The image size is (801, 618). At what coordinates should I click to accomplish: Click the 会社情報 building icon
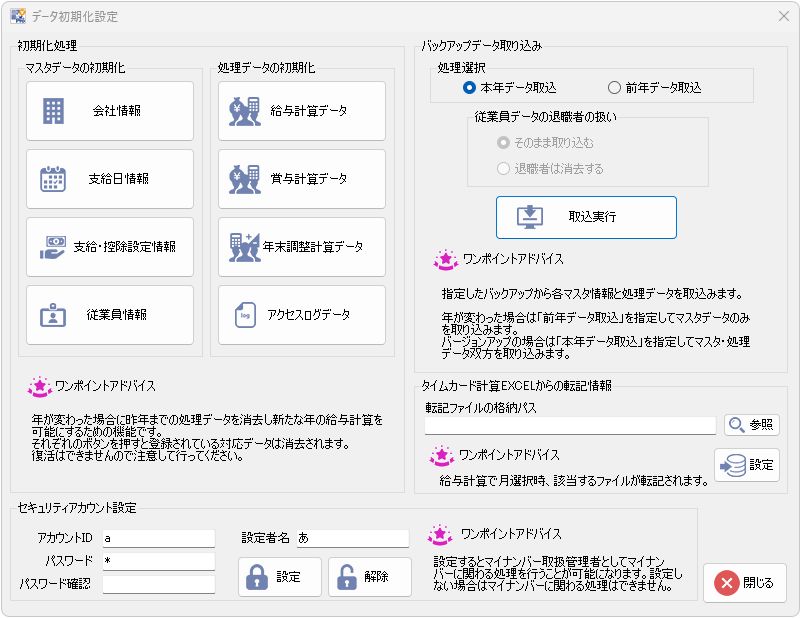(x=53, y=111)
